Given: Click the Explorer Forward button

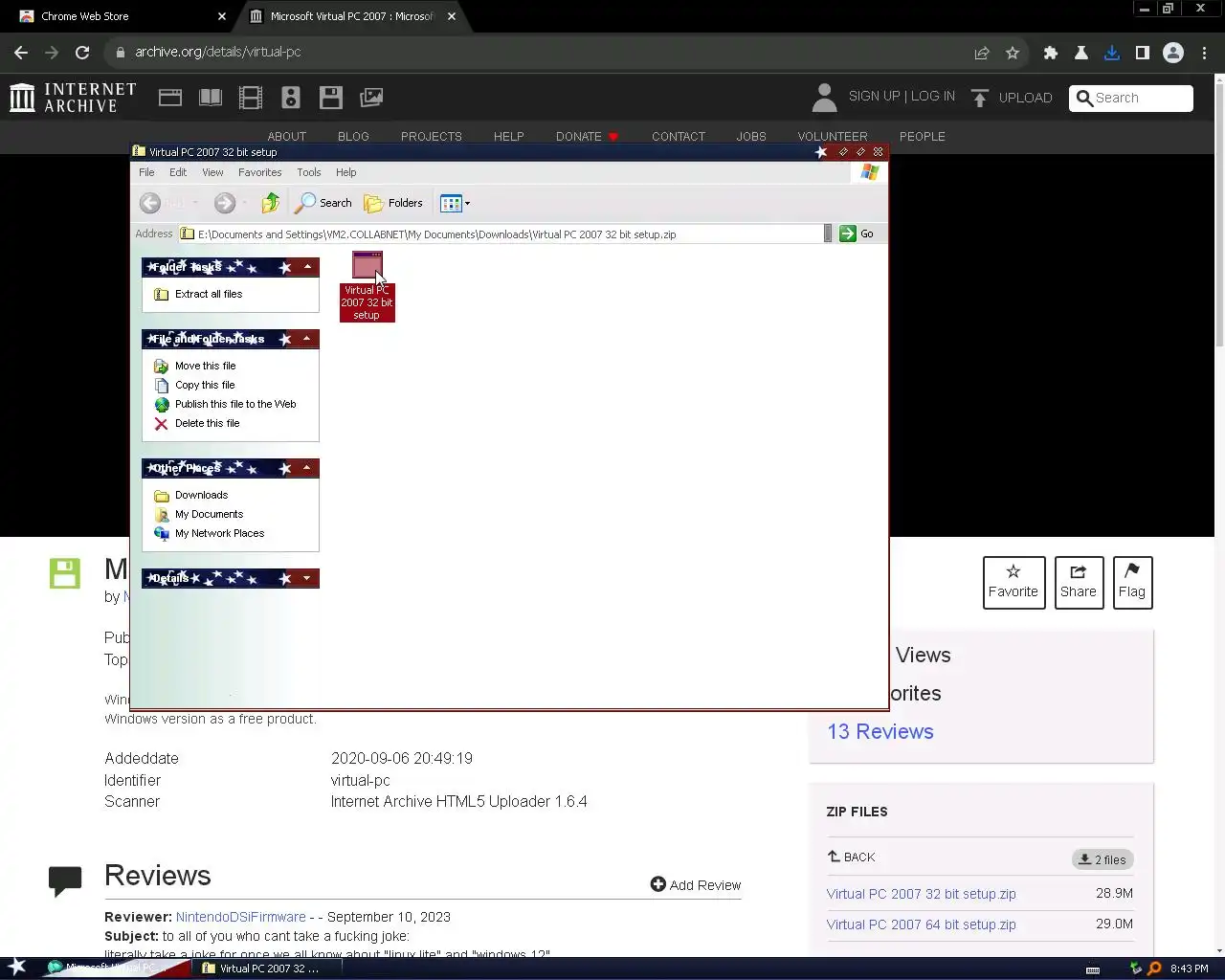Looking at the screenshot, I should click(x=225, y=203).
